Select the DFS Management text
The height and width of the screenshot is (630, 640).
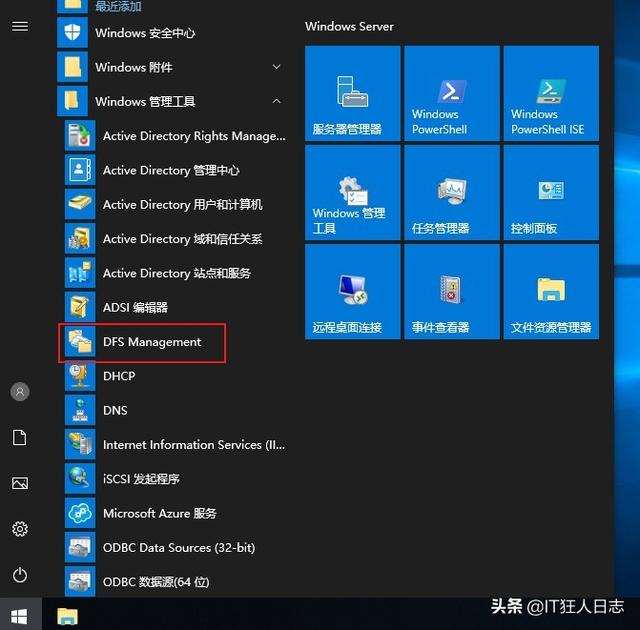coord(152,342)
